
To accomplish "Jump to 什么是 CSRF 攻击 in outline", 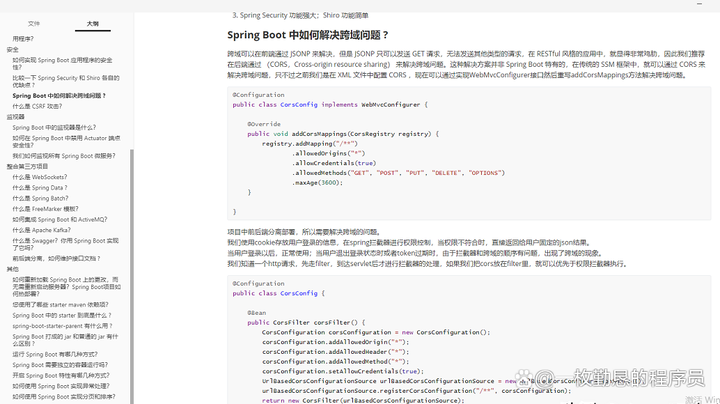I will (x=37, y=106).
